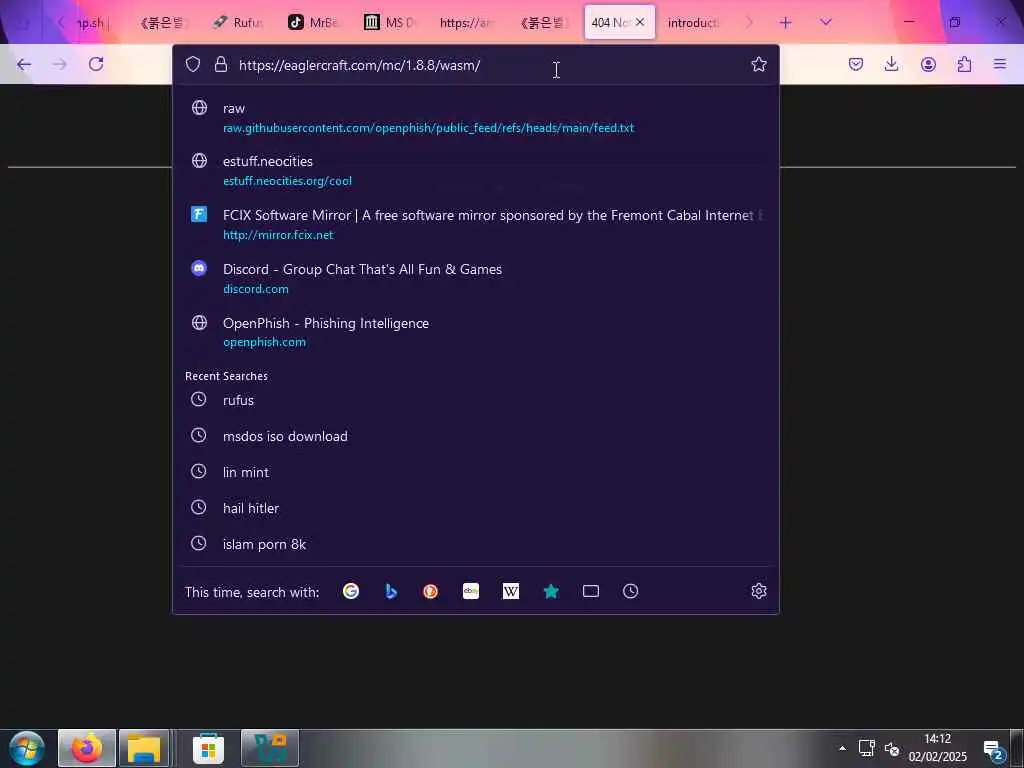Open the Extensions puzzle icon
The image size is (1024, 768).
(x=964, y=64)
